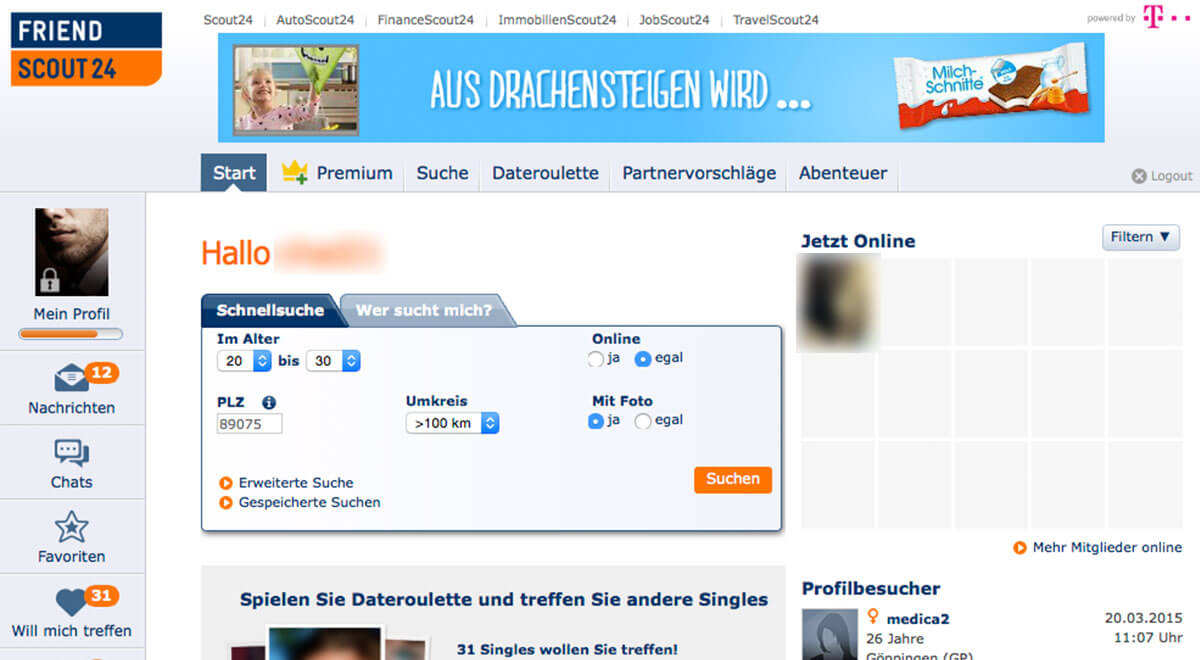Open the JobScout24 link
Screen dimensions: 1200x660
pos(675,19)
